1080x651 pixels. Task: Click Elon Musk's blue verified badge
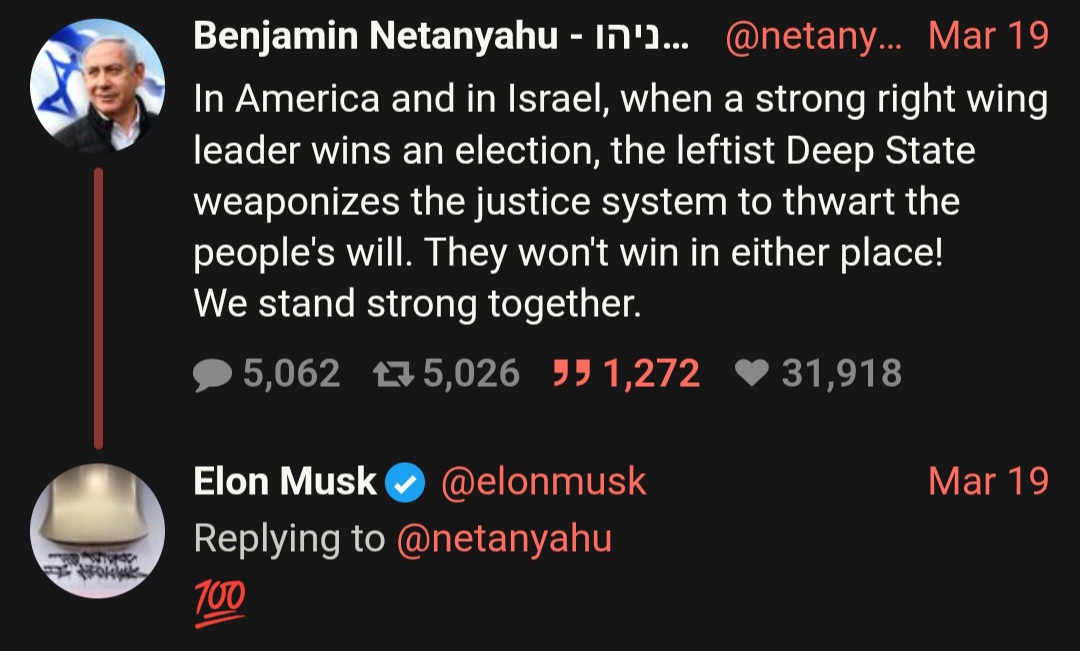click(405, 482)
